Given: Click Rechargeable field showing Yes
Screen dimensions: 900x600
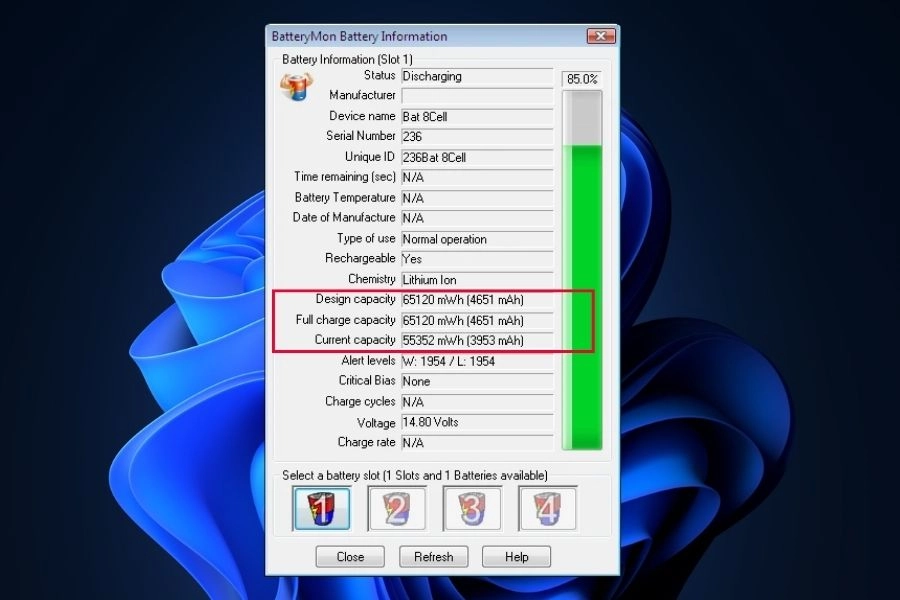Looking at the screenshot, I should tap(477, 259).
